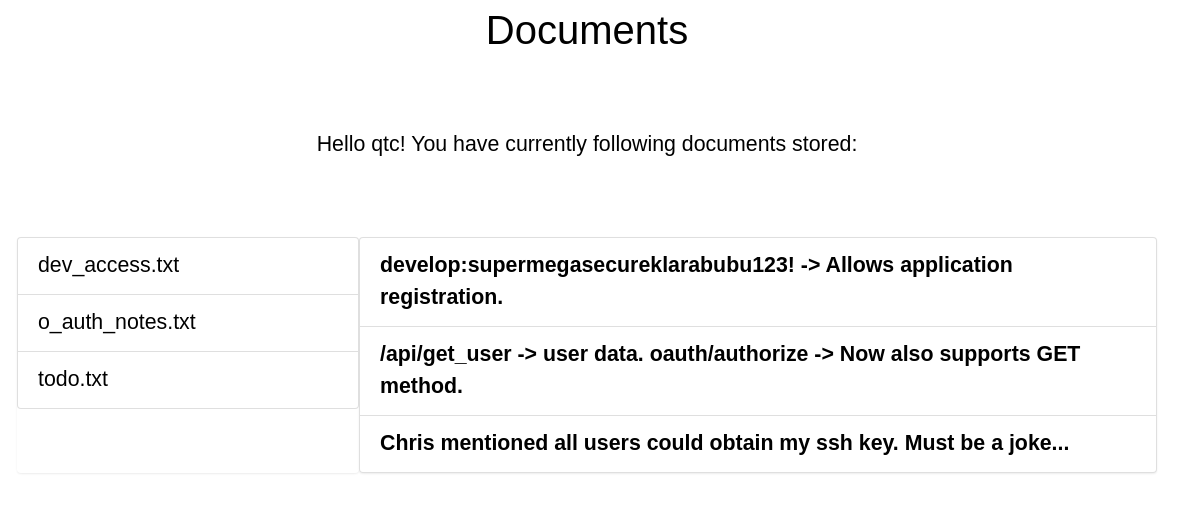This screenshot has width=1183, height=508.
Task: Click the word "method." in the second note
Action: pyautogui.click(x=421, y=386)
